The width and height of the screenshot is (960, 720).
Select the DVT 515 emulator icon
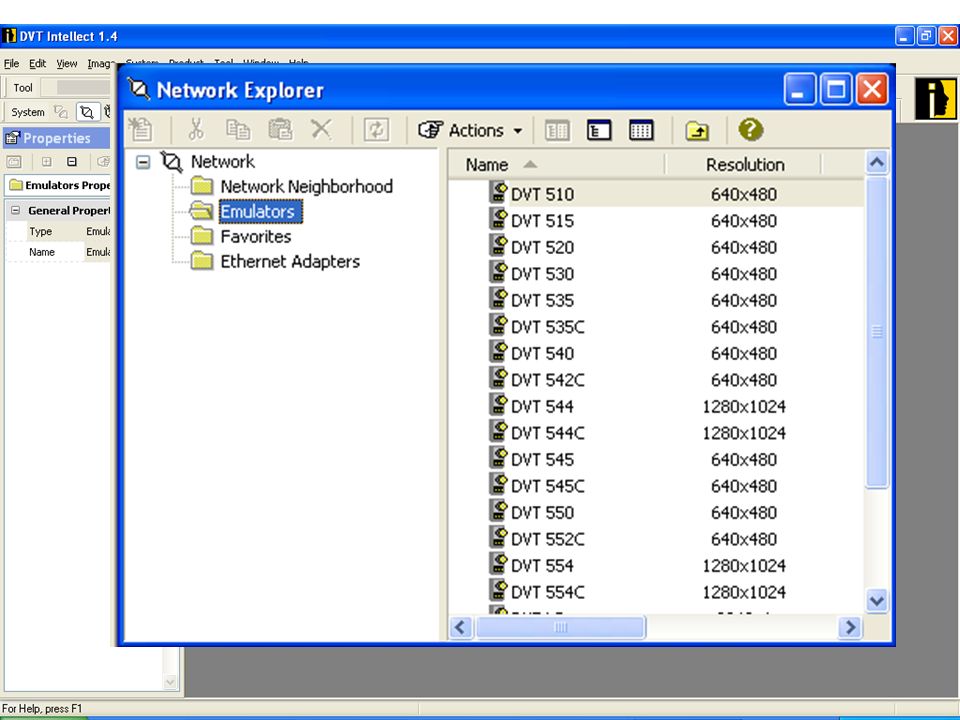pos(499,219)
